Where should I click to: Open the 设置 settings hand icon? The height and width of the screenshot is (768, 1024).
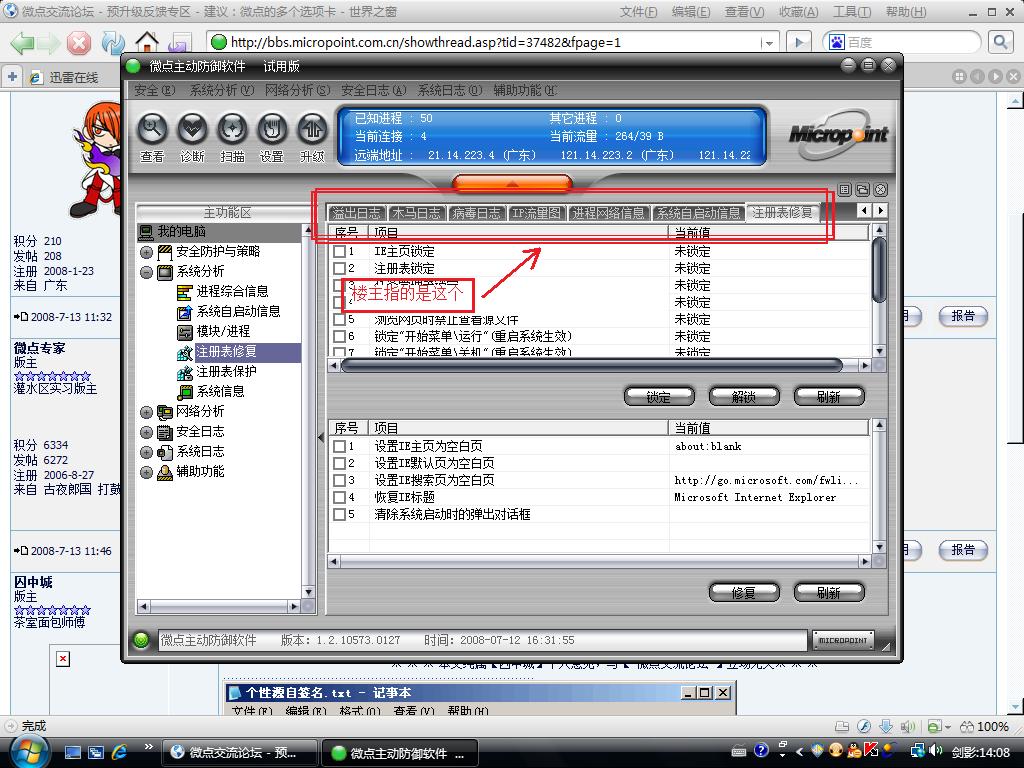click(x=272, y=129)
